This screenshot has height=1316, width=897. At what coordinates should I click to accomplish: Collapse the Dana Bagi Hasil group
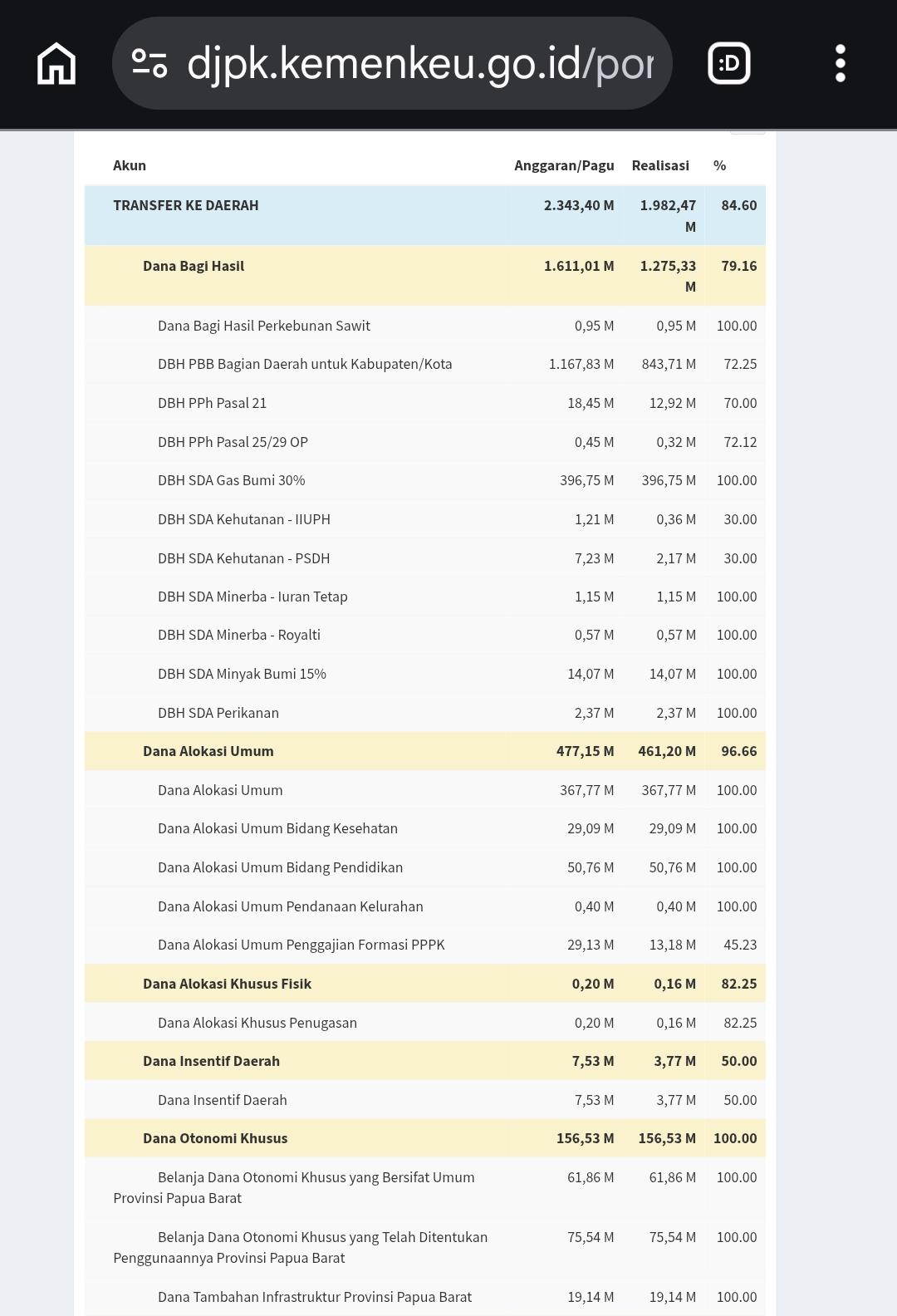click(194, 266)
